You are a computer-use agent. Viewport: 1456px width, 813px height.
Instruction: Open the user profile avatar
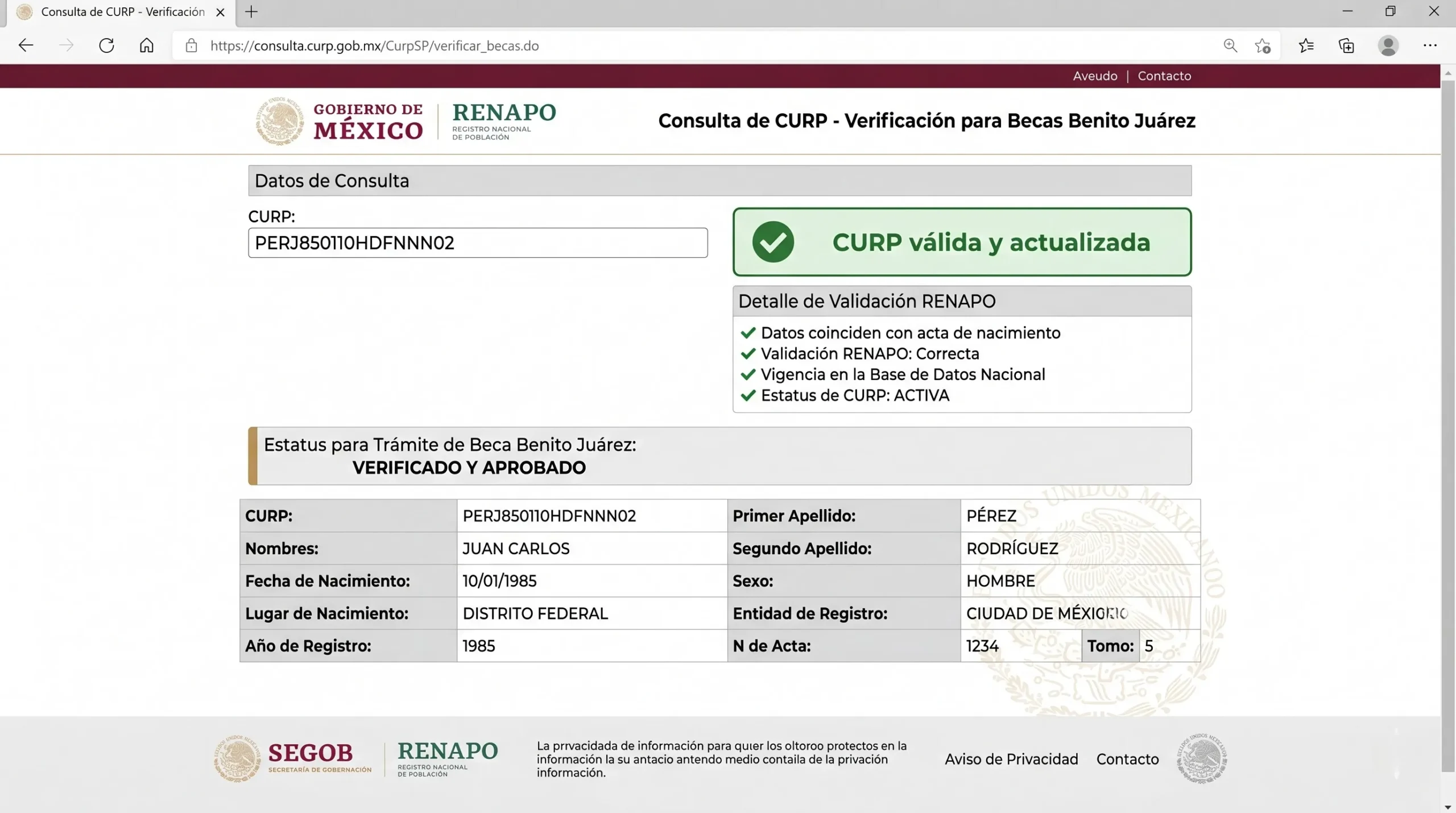(1388, 46)
